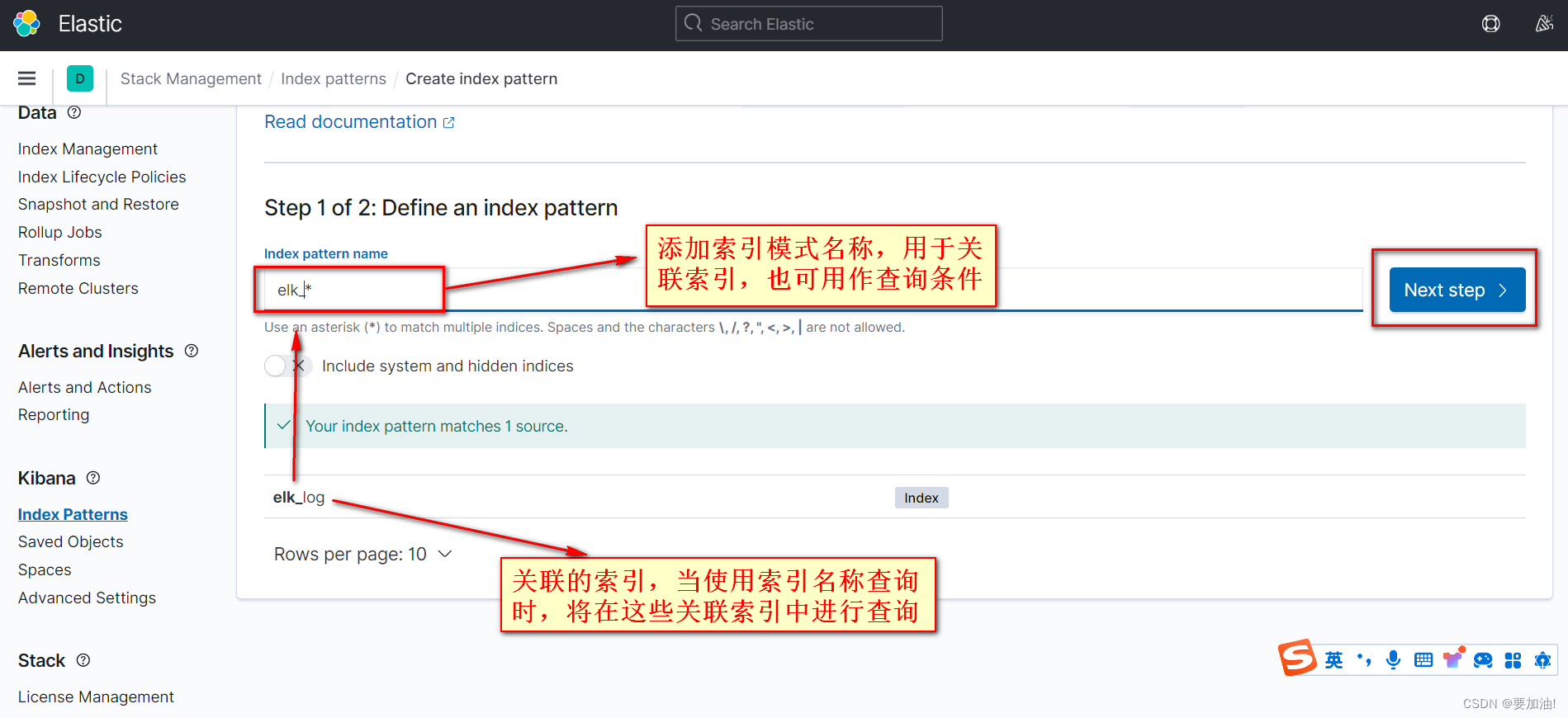Screen dimensions: 1568x718
Task: Open the newsfeed celebration icon
Action: click(x=1544, y=24)
